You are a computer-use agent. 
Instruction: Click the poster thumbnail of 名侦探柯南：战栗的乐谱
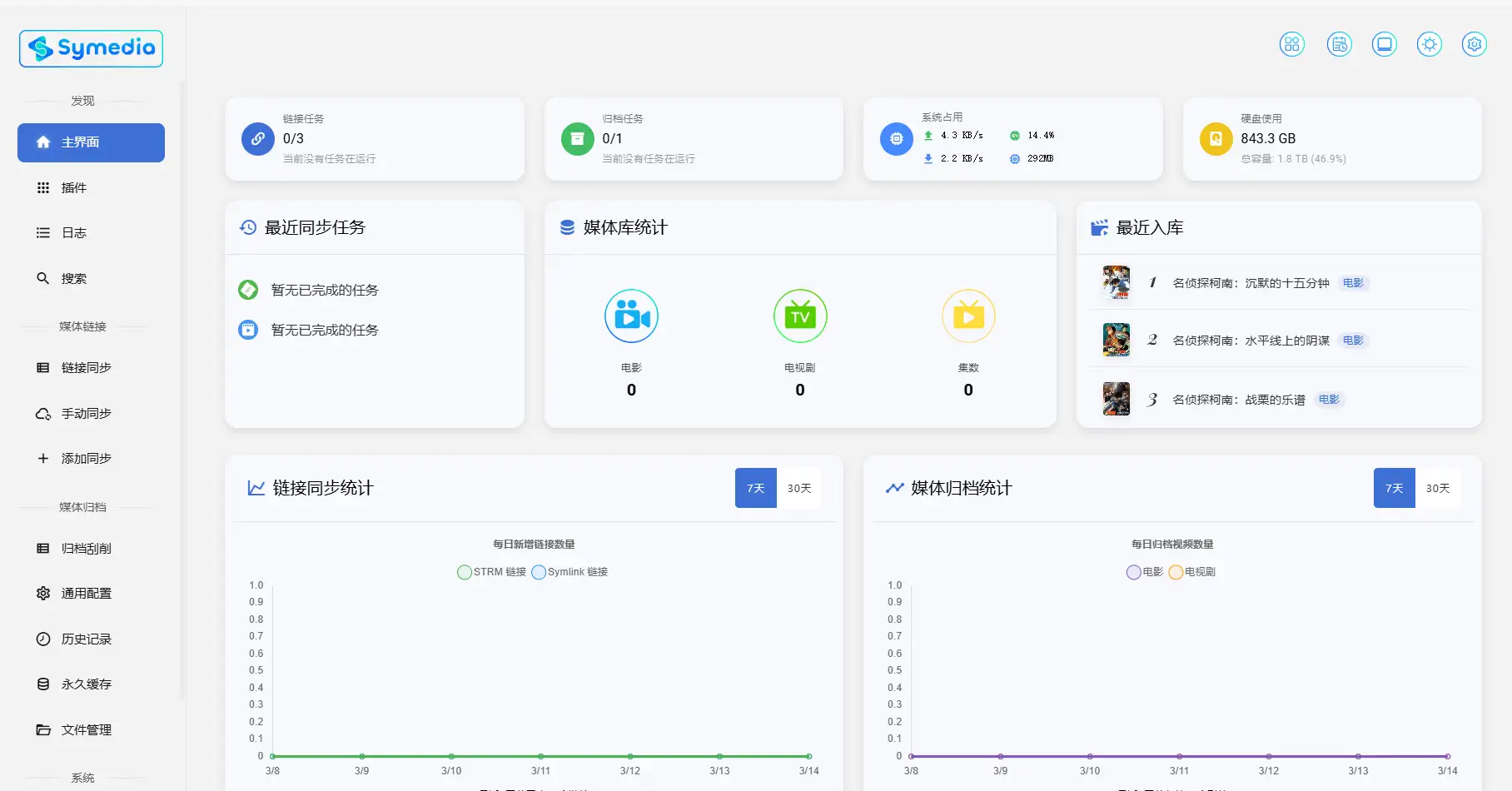click(x=1116, y=398)
